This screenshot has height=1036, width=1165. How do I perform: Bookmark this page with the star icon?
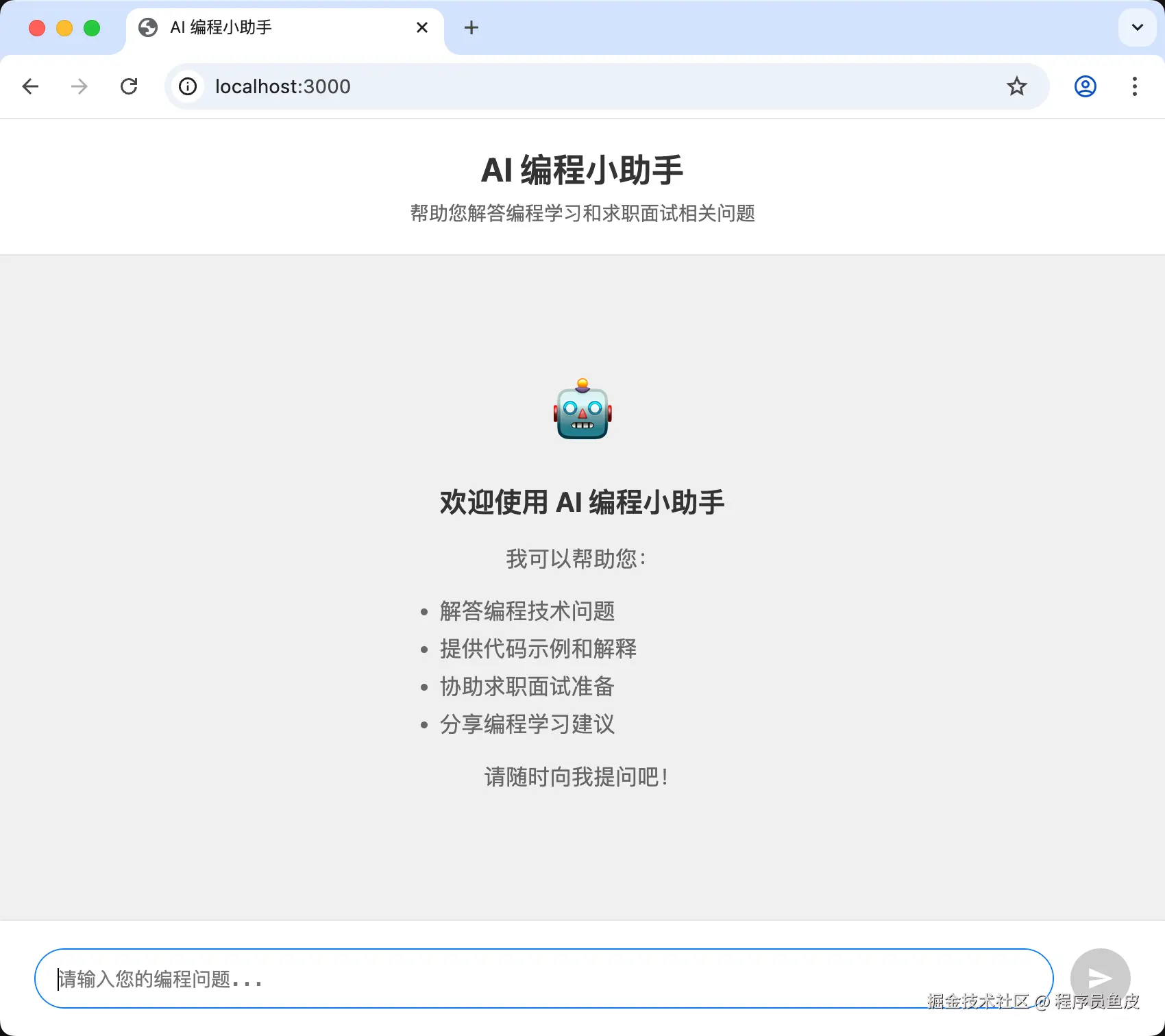coord(1016,86)
